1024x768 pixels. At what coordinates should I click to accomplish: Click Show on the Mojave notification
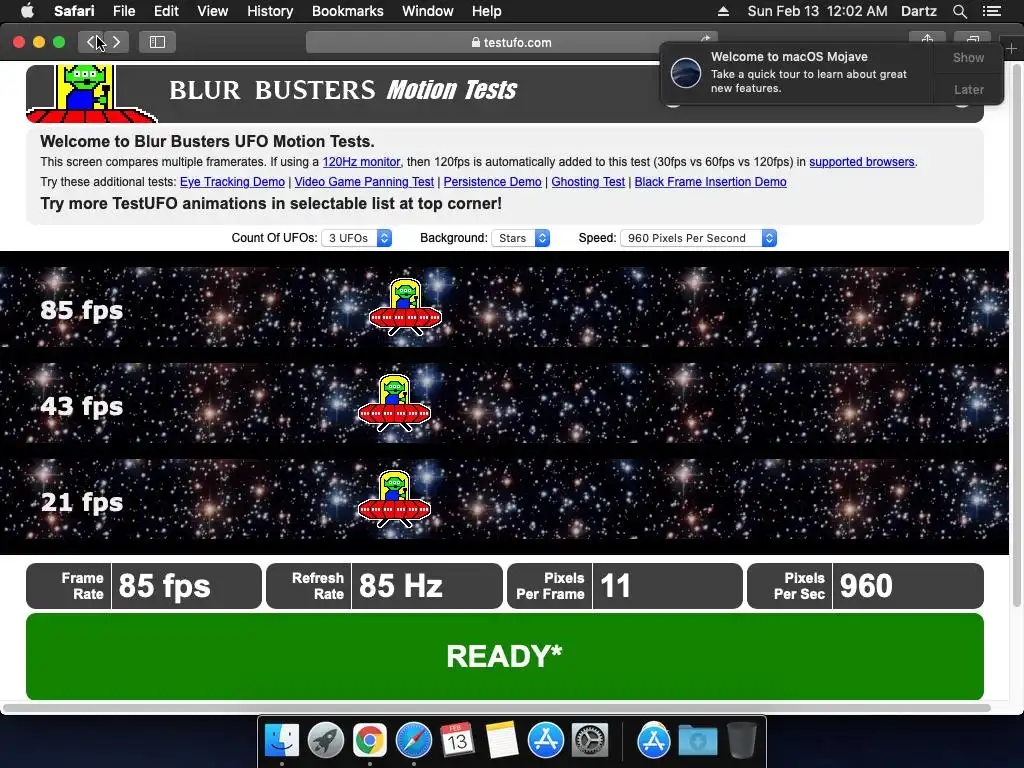pos(968,57)
